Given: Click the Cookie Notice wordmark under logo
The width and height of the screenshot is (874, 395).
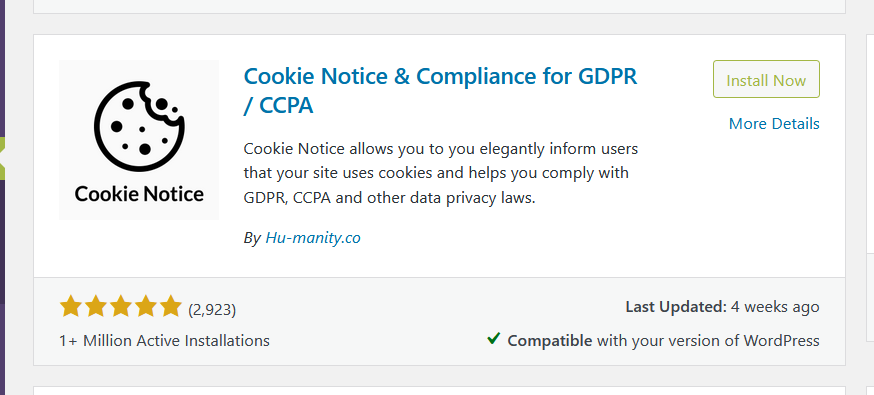Looking at the screenshot, I should pos(139,194).
